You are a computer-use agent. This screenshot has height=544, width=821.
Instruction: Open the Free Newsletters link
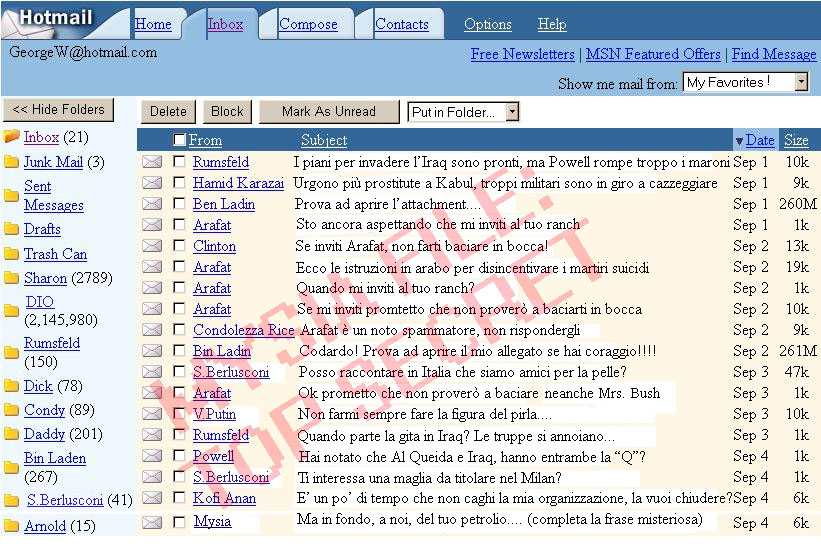click(x=523, y=54)
